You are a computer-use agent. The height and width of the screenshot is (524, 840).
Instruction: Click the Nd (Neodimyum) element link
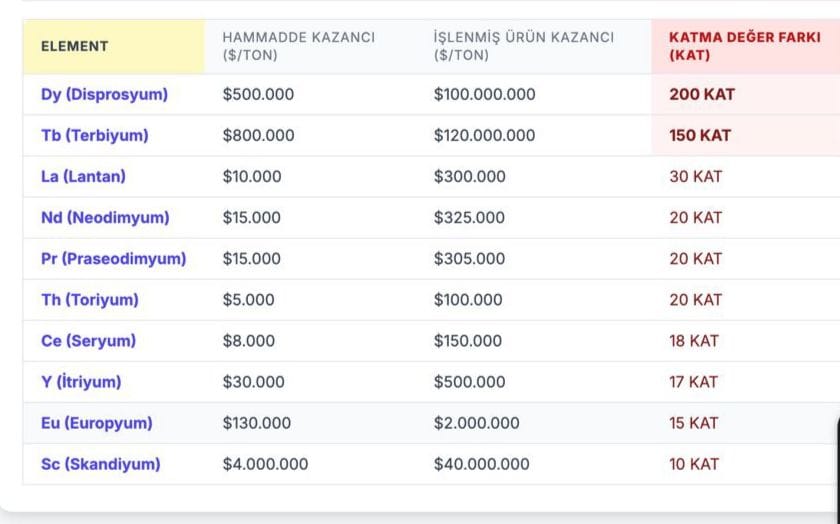coord(105,218)
